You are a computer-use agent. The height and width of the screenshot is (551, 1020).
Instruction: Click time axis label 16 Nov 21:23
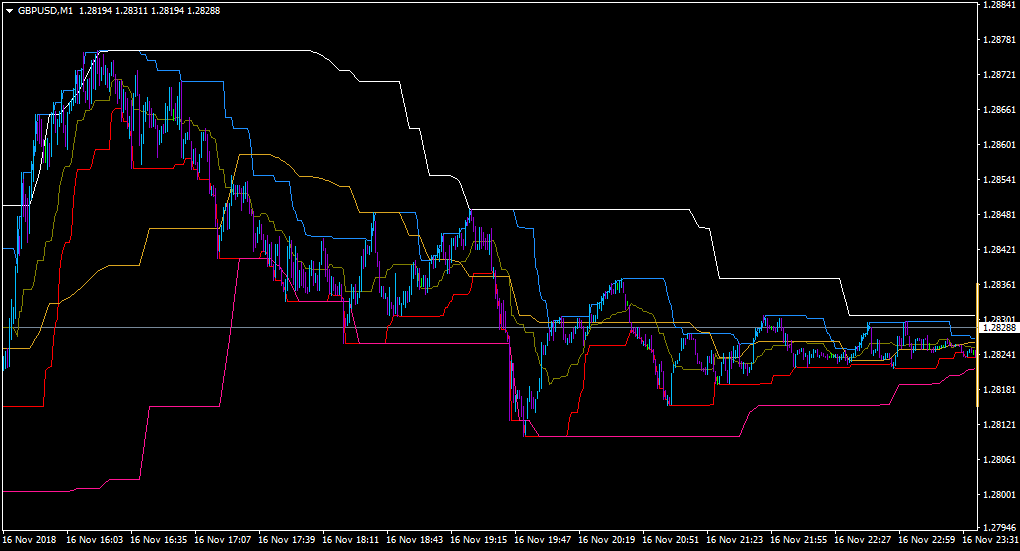pyautogui.click(x=734, y=539)
